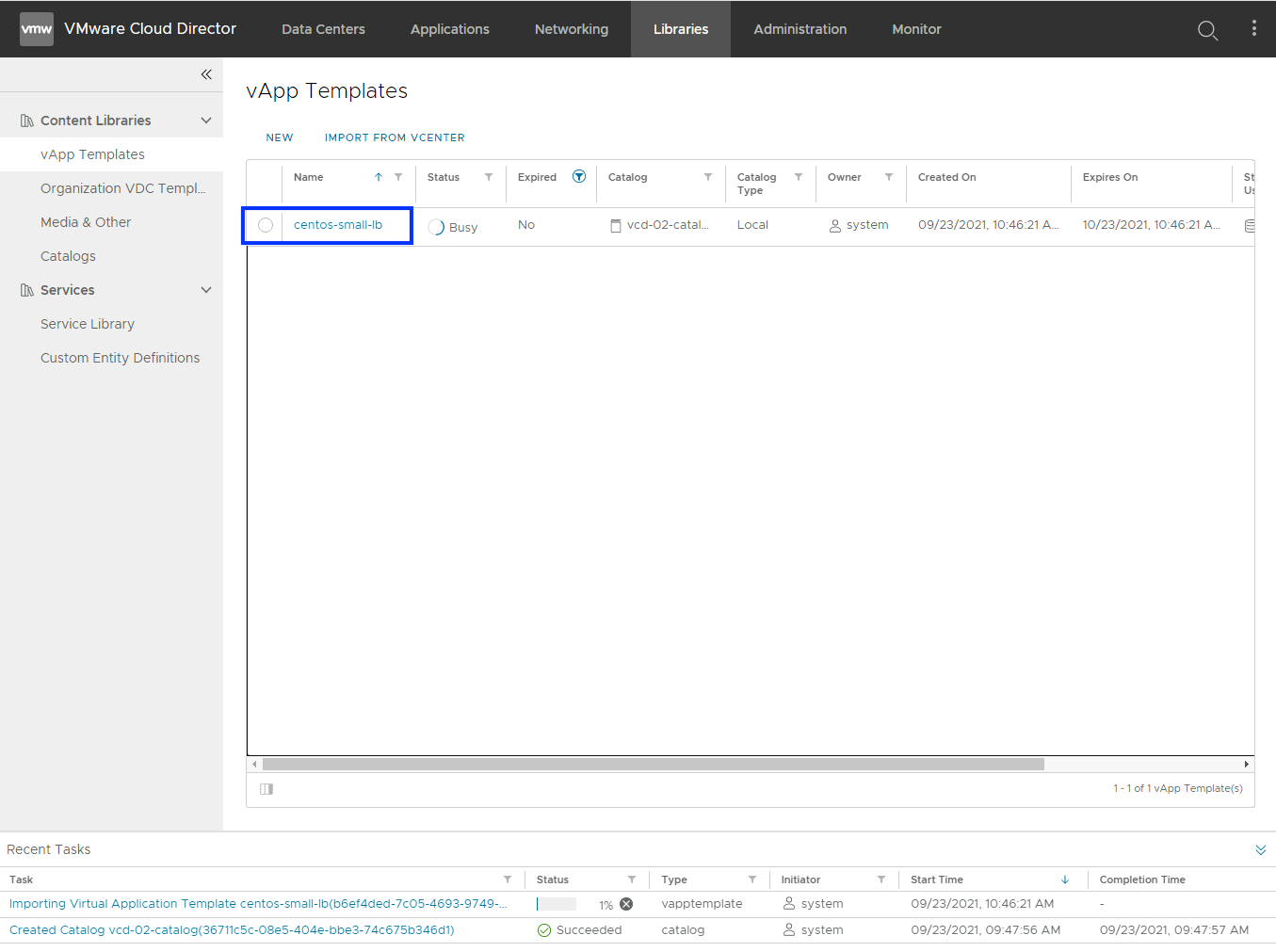Filter the Name column

click(398, 177)
